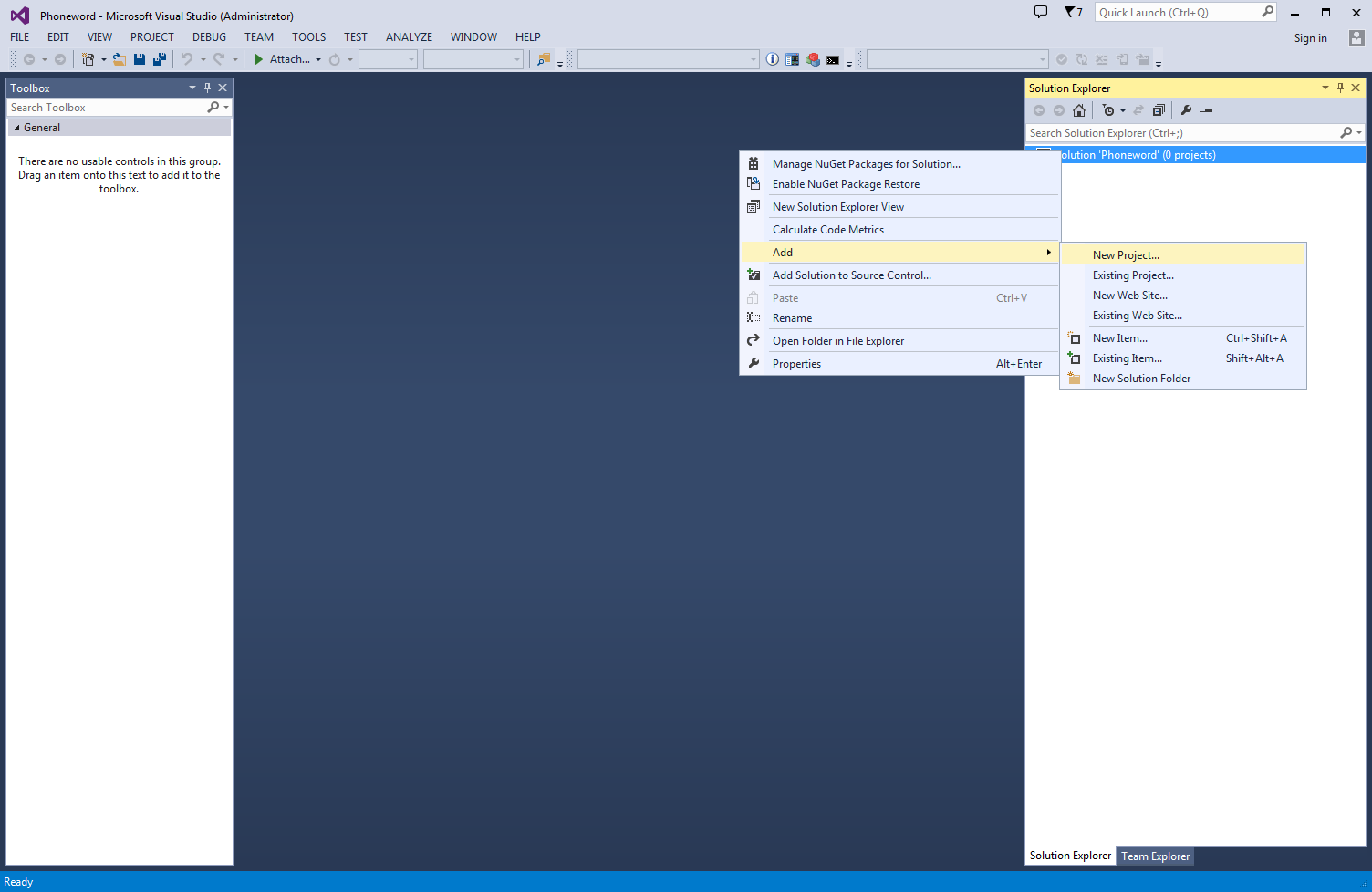Click the Home icon in Solution Explorer
The height and width of the screenshot is (892, 1372).
pyautogui.click(x=1079, y=110)
